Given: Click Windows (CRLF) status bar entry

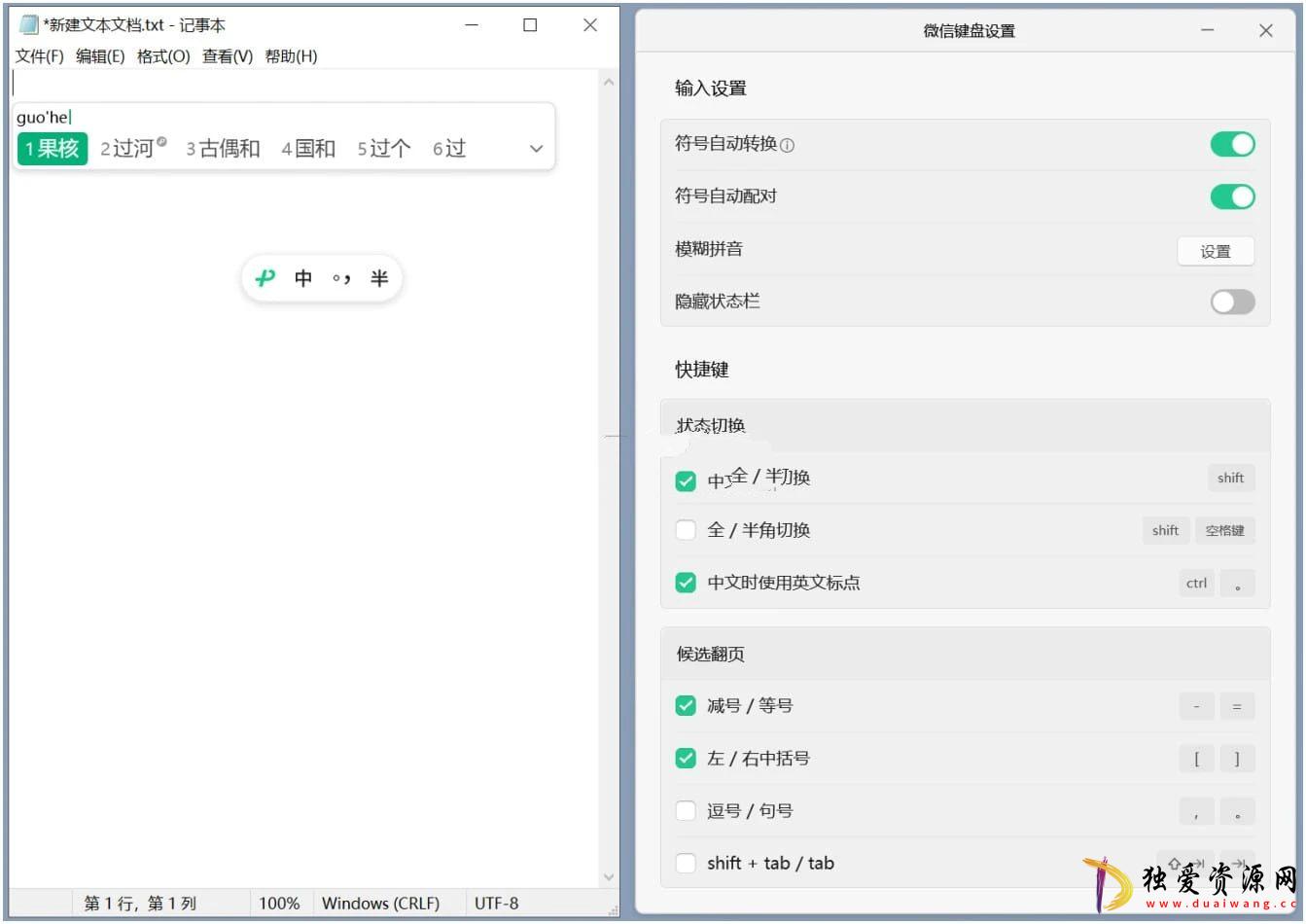Looking at the screenshot, I should tap(380, 904).
